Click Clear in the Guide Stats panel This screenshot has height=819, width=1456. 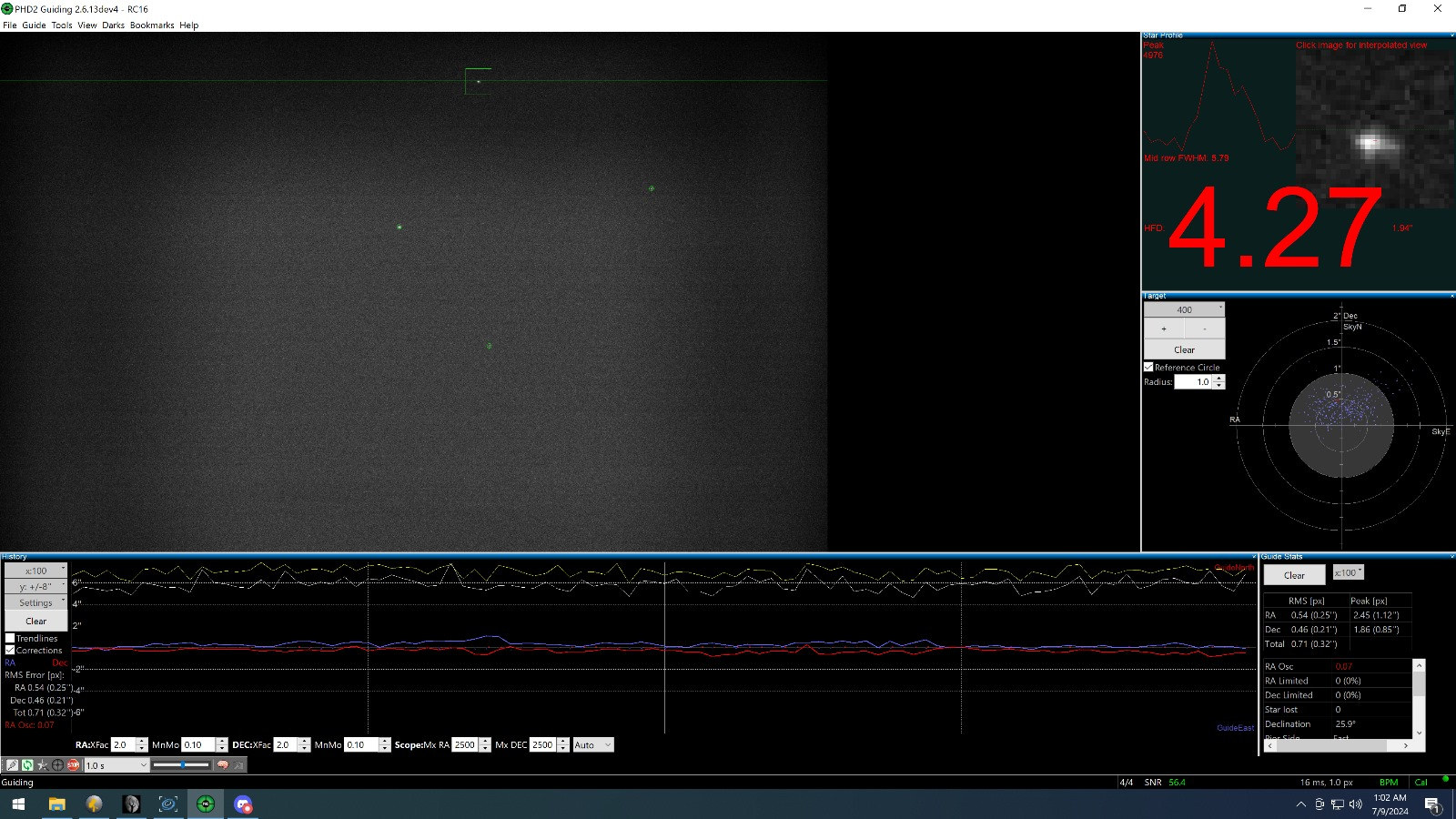tap(1294, 575)
